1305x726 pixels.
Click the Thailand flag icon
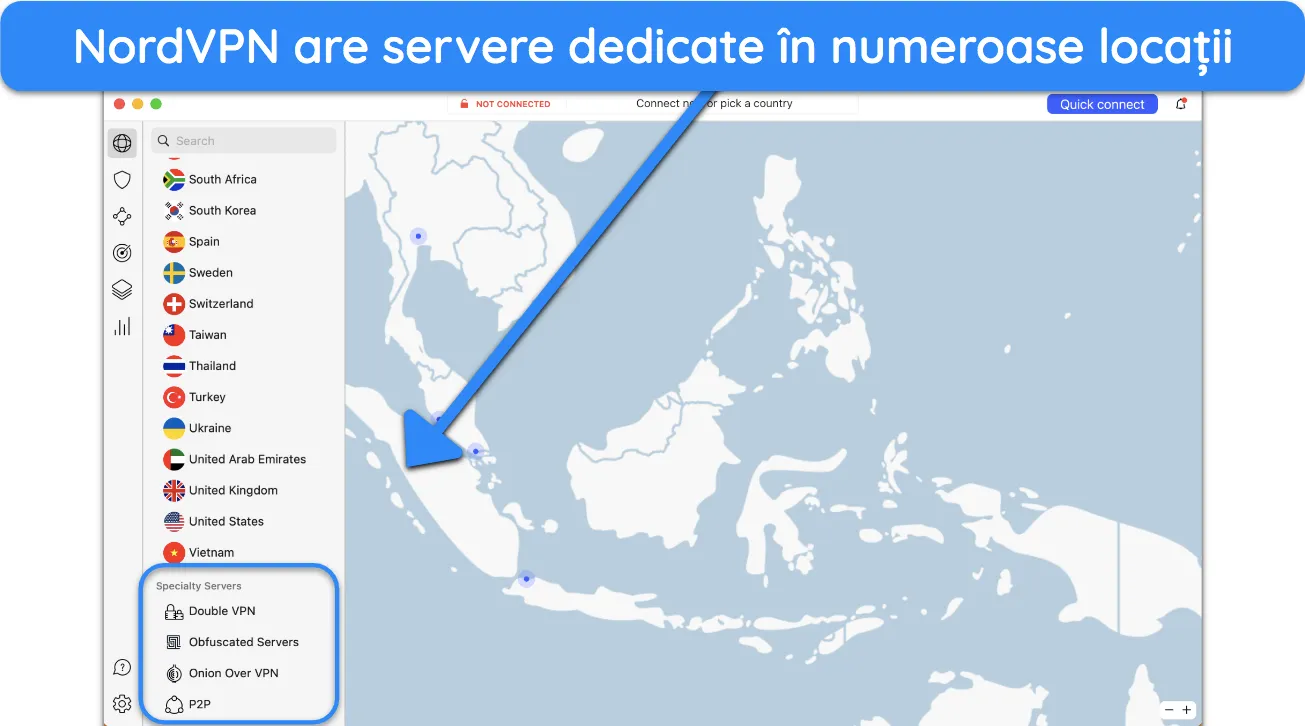pos(174,366)
